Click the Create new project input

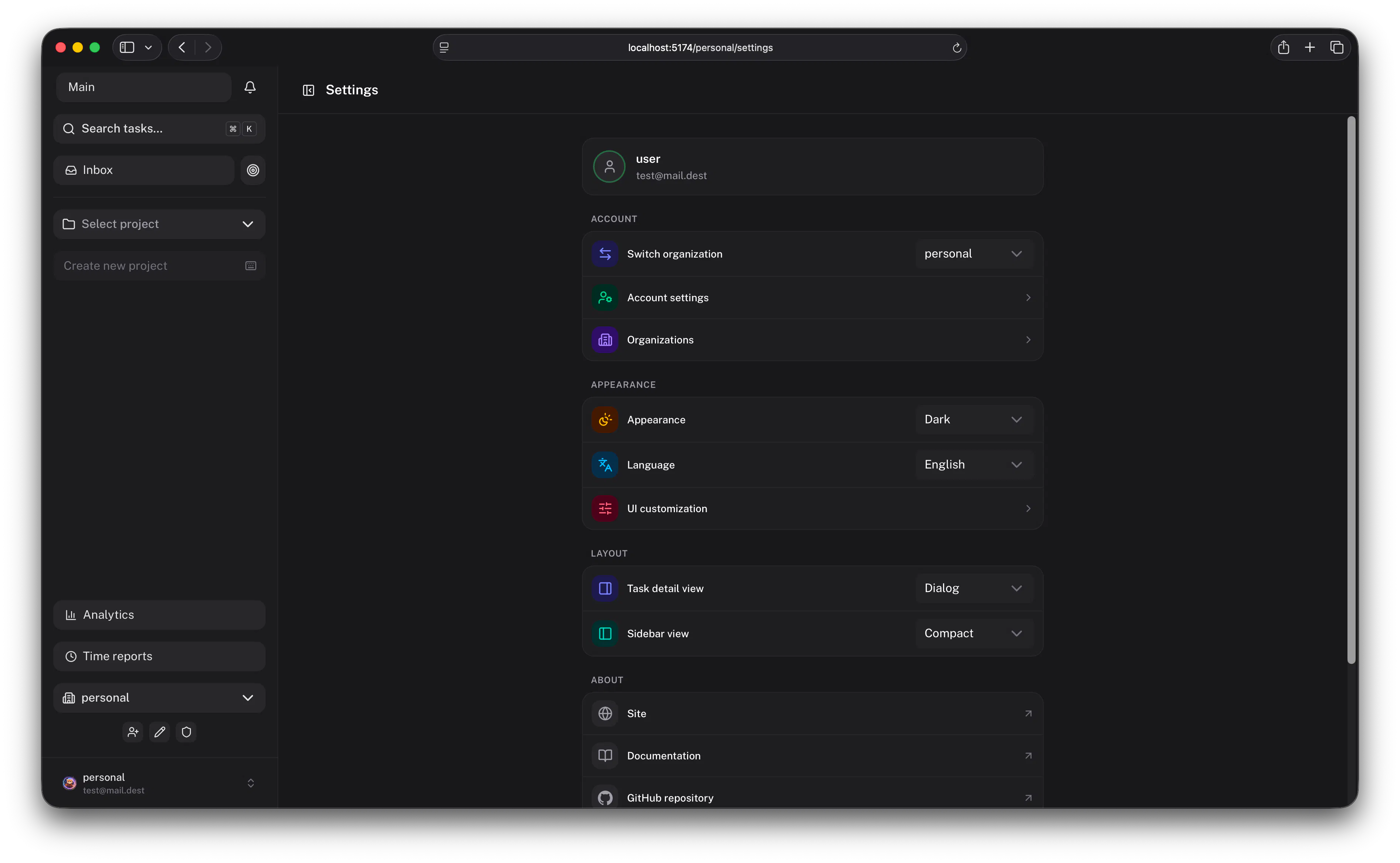(159, 266)
